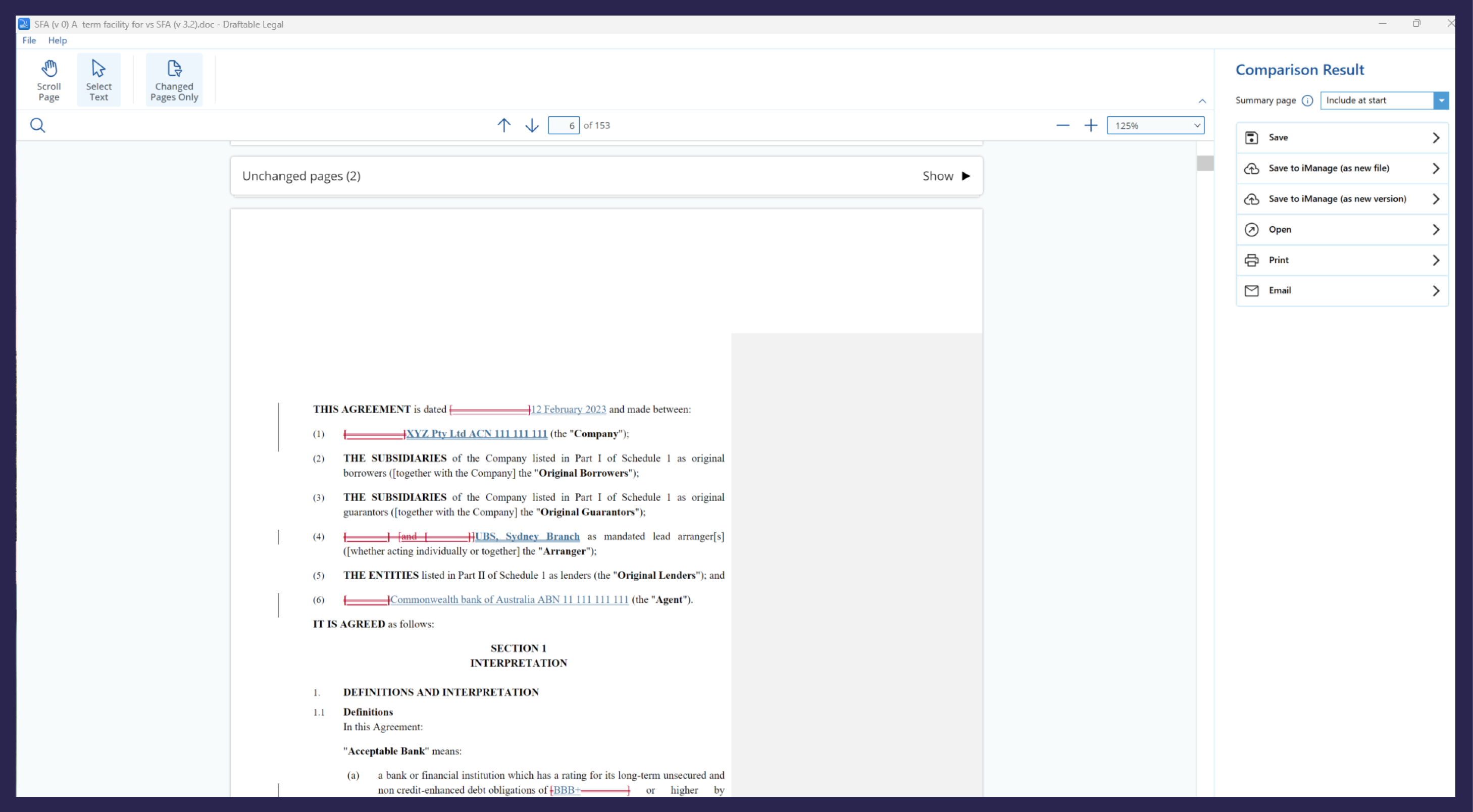Go to the previous change arrow
The image size is (1473, 812).
point(504,125)
